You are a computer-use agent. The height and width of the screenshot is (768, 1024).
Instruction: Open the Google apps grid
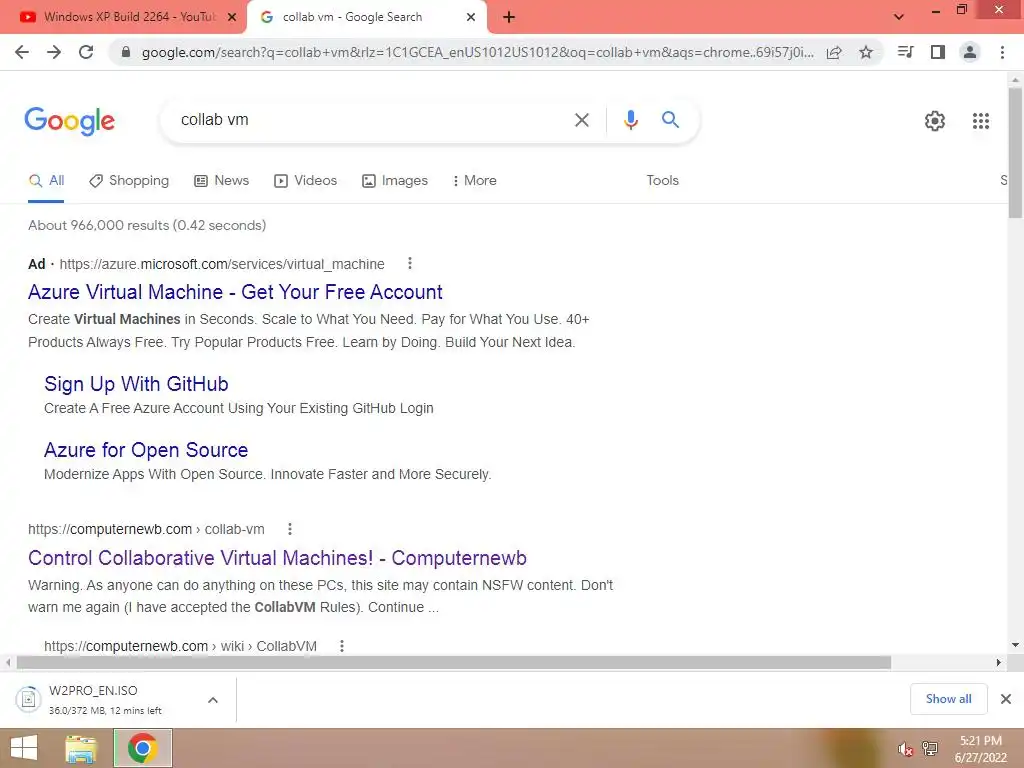[981, 121]
